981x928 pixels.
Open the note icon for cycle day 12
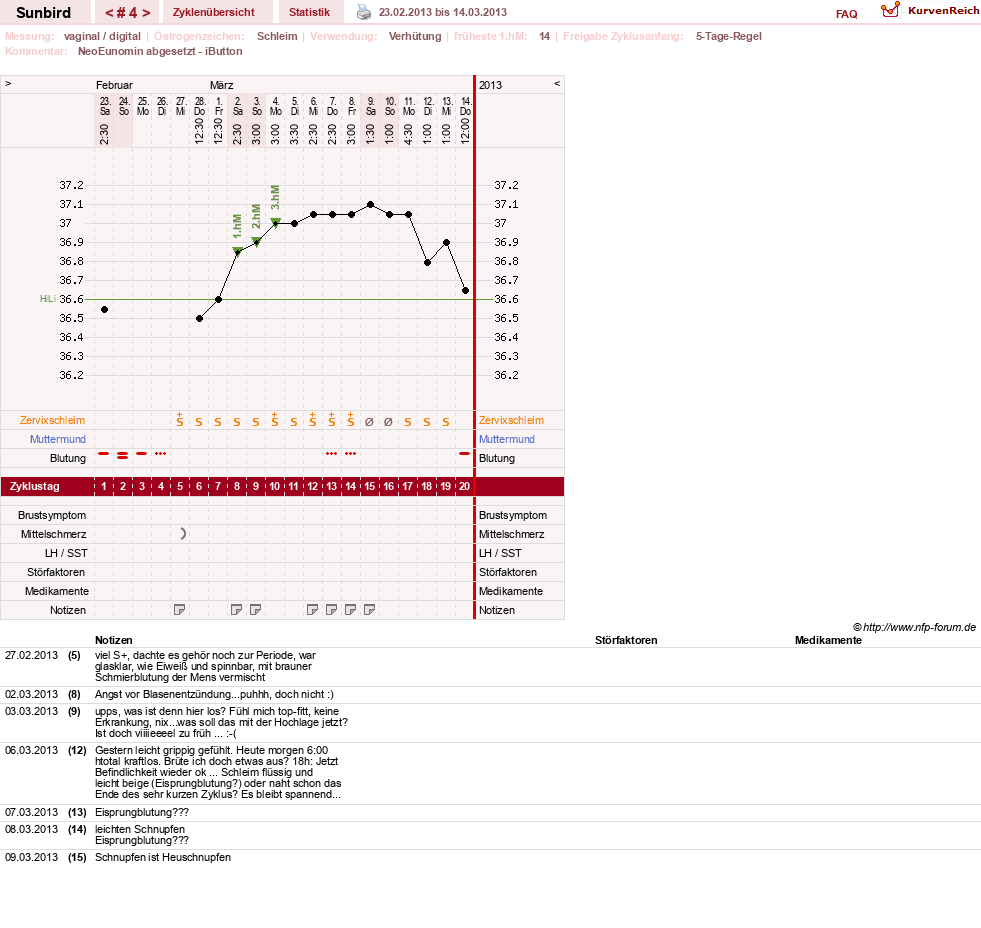[312, 609]
